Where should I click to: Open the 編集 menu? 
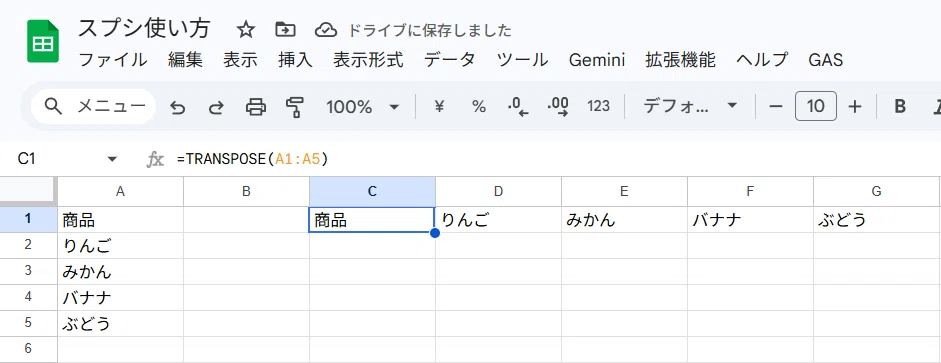coord(185,60)
